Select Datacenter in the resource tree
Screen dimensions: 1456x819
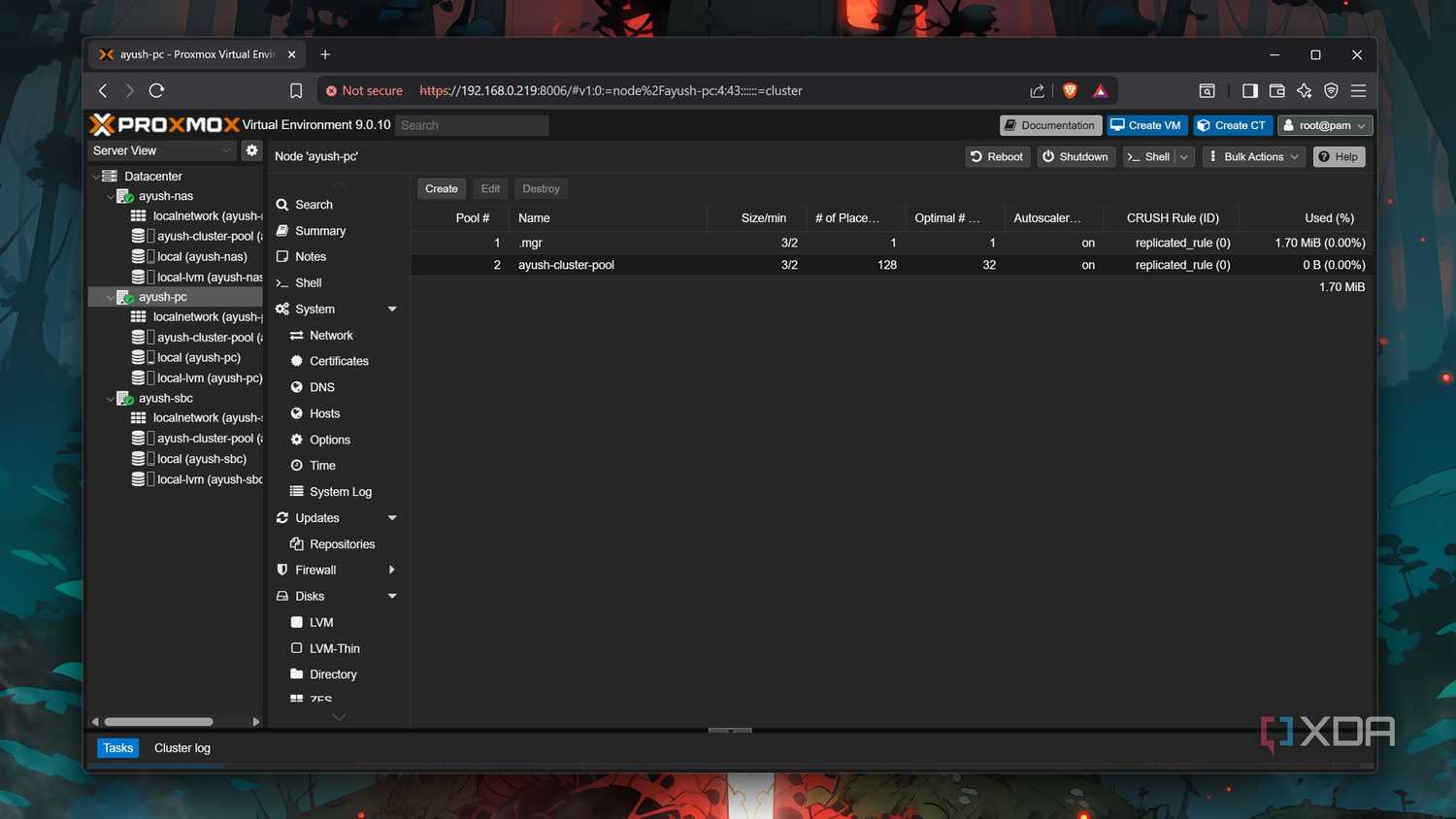153,176
